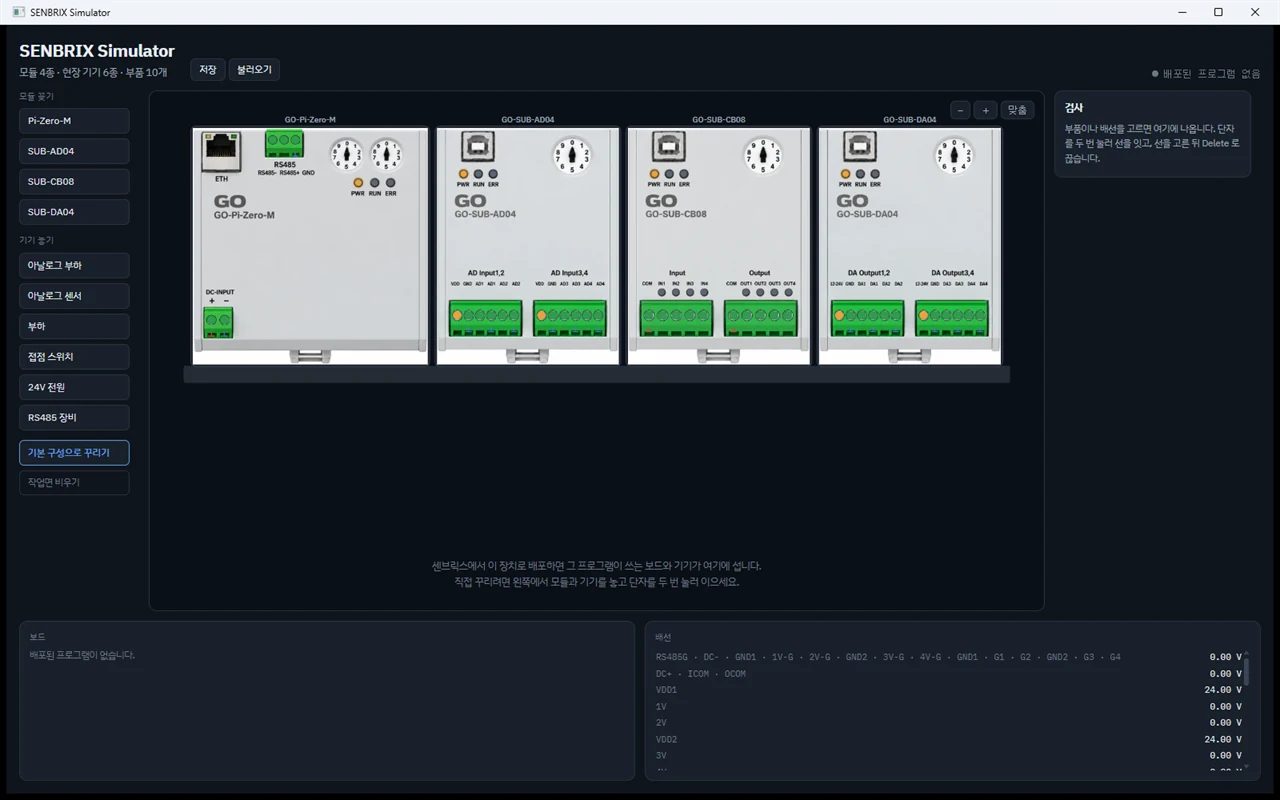The height and width of the screenshot is (800, 1280).
Task: Click 작업면 비우기 button
Action: [x=74, y=482]
